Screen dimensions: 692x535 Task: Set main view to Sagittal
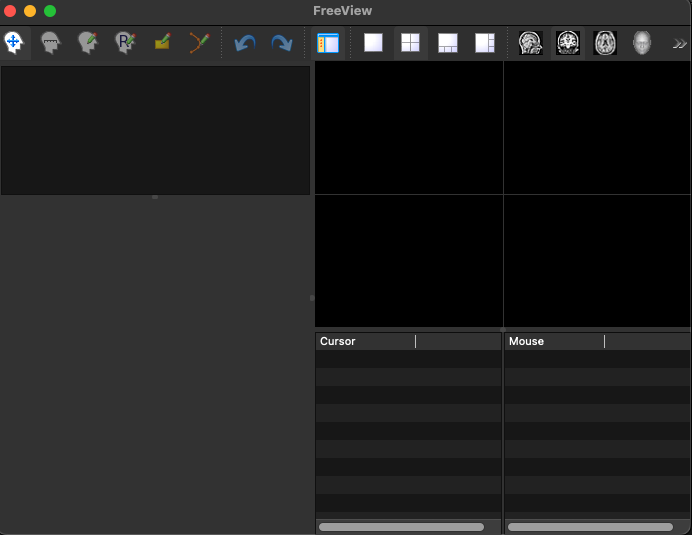(x=531, y=43)
